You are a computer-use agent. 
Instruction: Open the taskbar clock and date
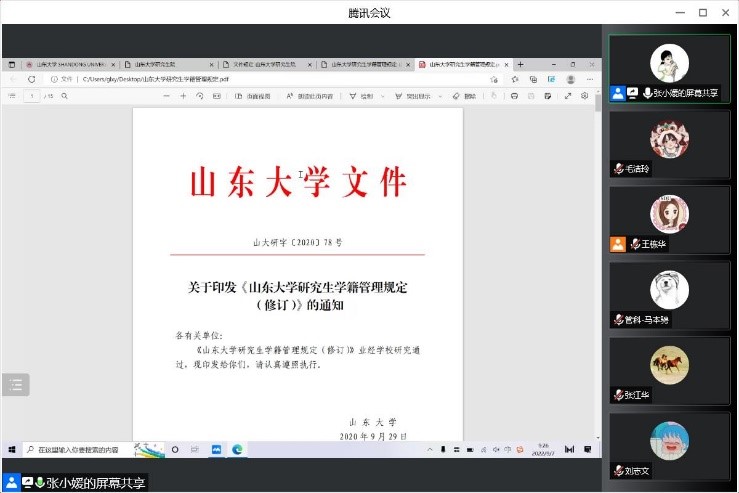[x=543, y=450]
